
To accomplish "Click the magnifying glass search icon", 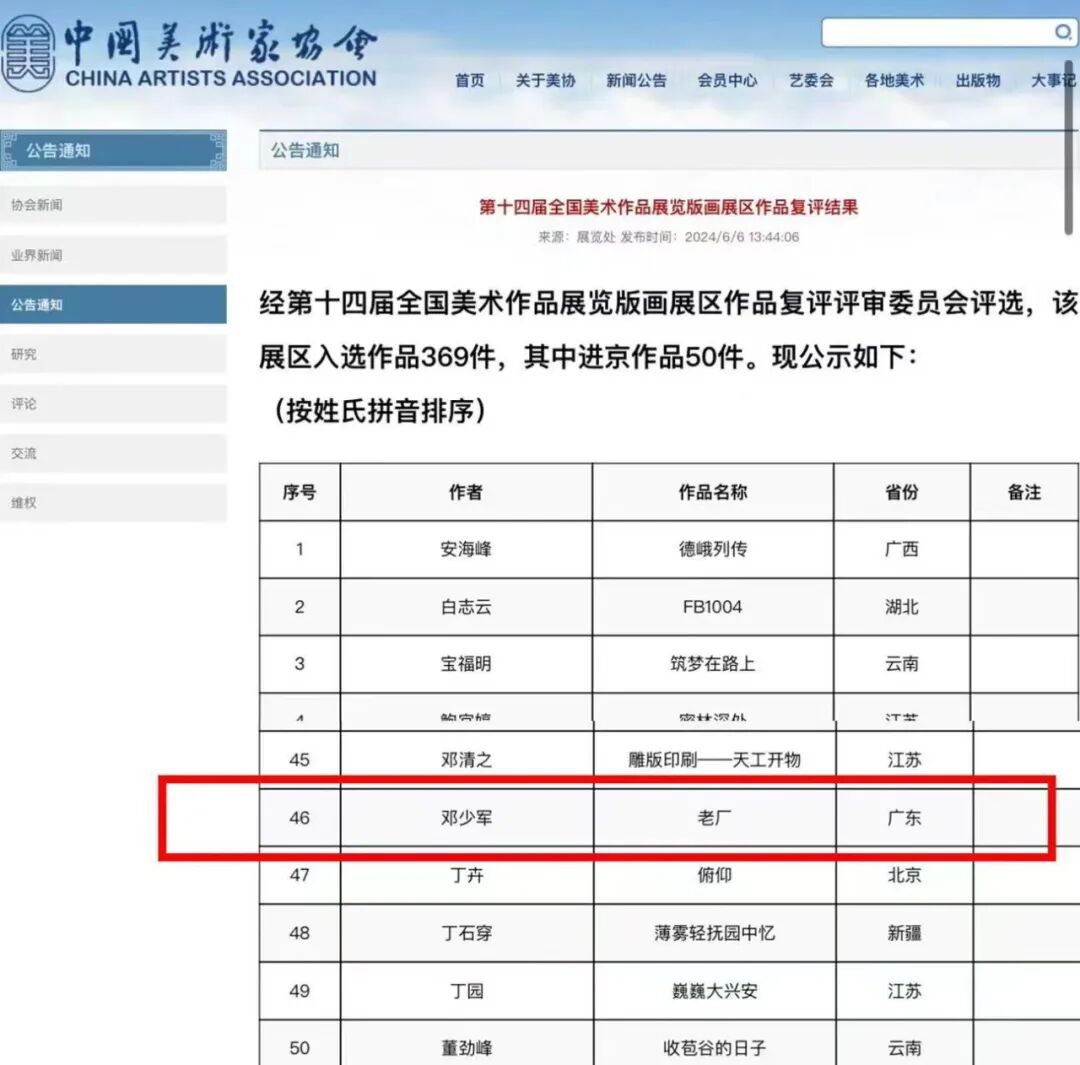I will pyautogui.click(x=1063, y=32).
